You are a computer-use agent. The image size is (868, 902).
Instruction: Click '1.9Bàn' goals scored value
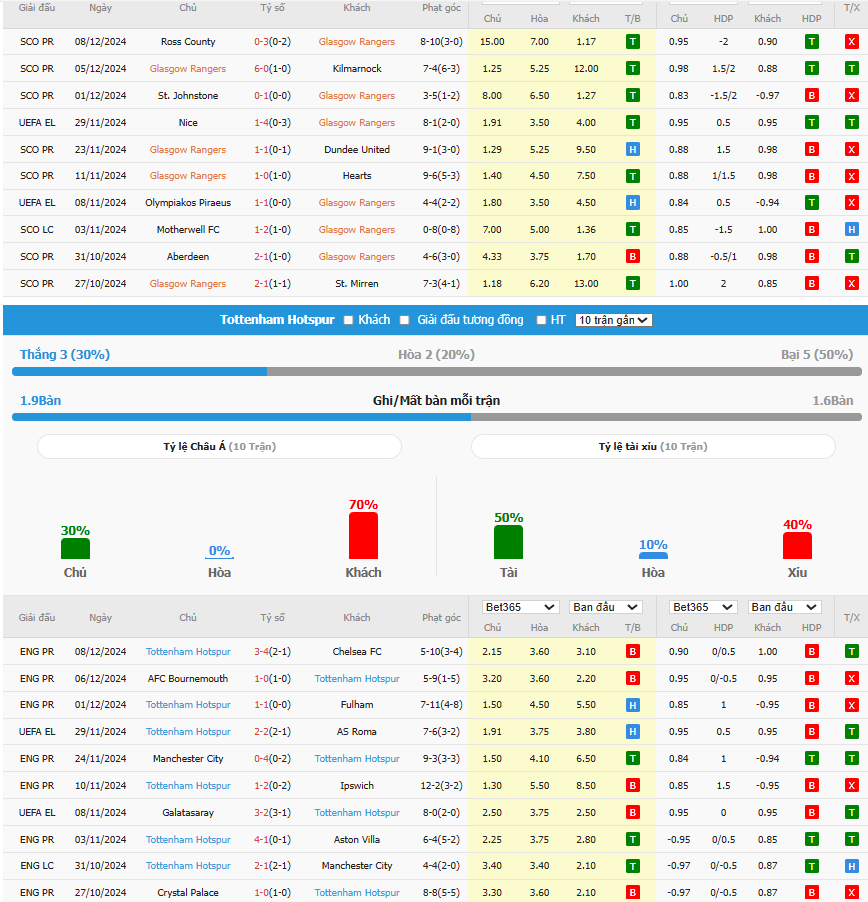[x=40, y=400]
